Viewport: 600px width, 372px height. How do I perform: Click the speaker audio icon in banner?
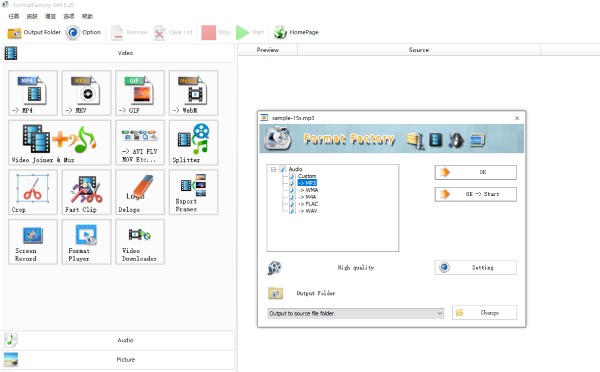point(456,140)
